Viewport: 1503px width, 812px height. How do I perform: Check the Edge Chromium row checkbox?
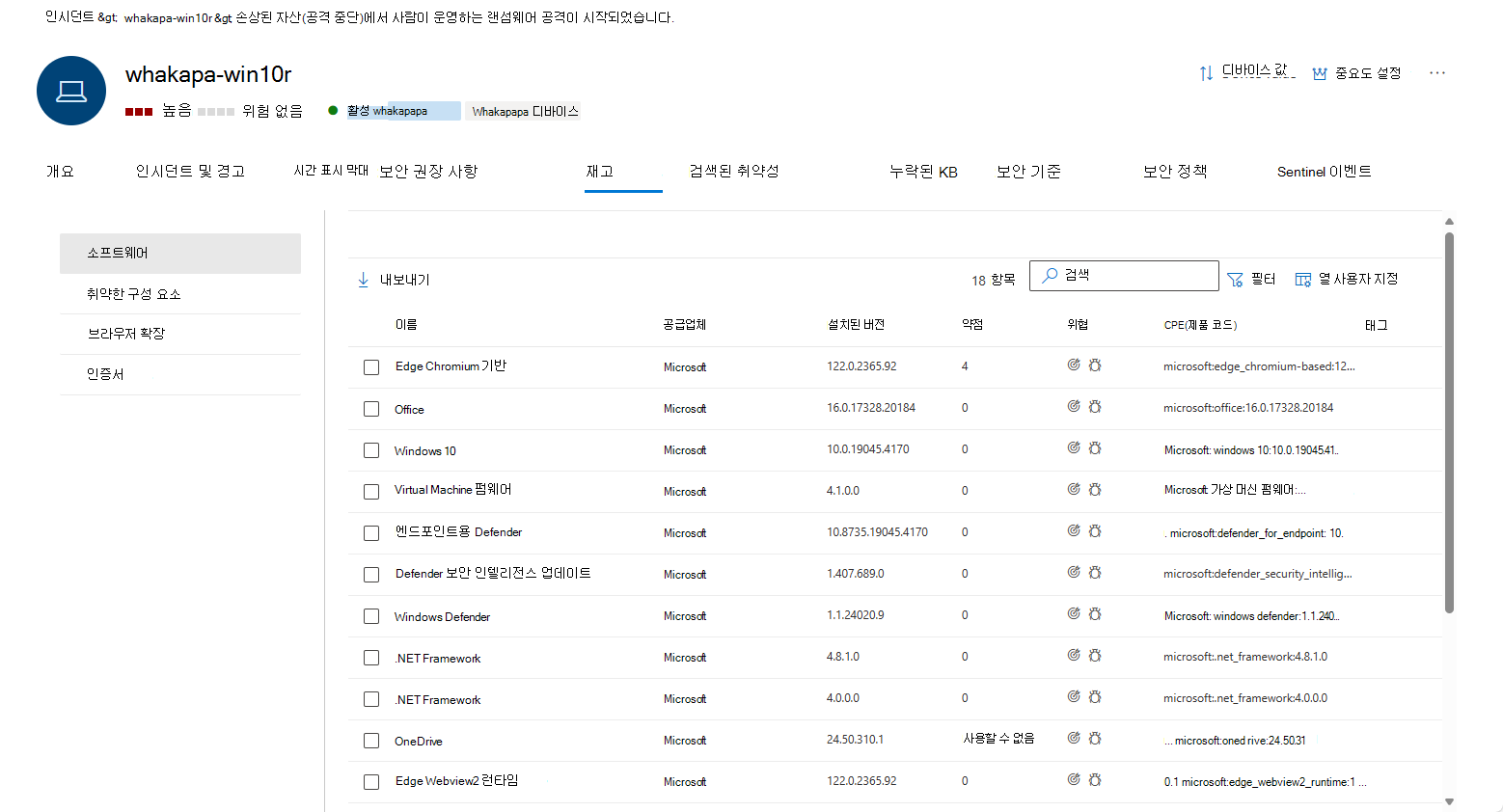click(371, 367)
